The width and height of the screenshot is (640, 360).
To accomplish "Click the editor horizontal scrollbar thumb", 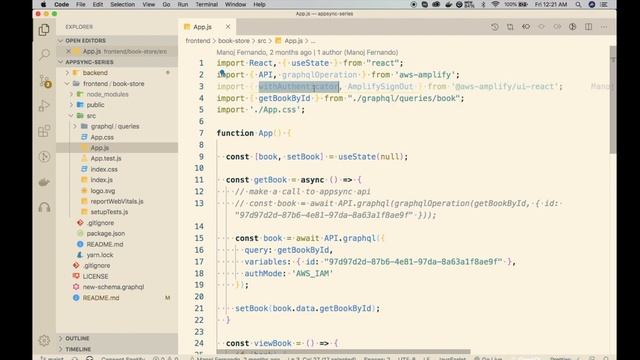I will [x=343, y=351].
